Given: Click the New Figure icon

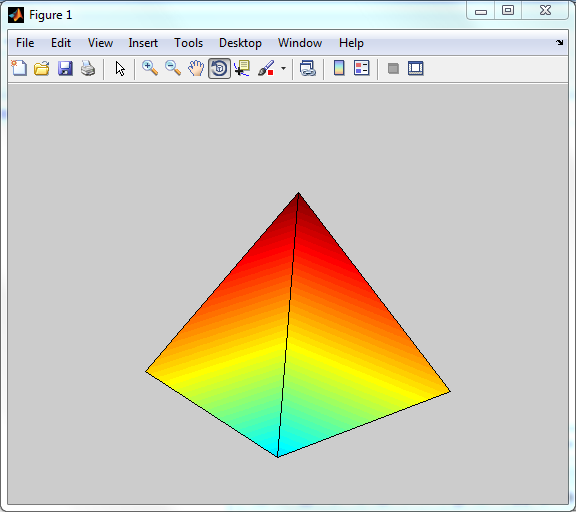Looking at the screenshot, I should [19, 68].
